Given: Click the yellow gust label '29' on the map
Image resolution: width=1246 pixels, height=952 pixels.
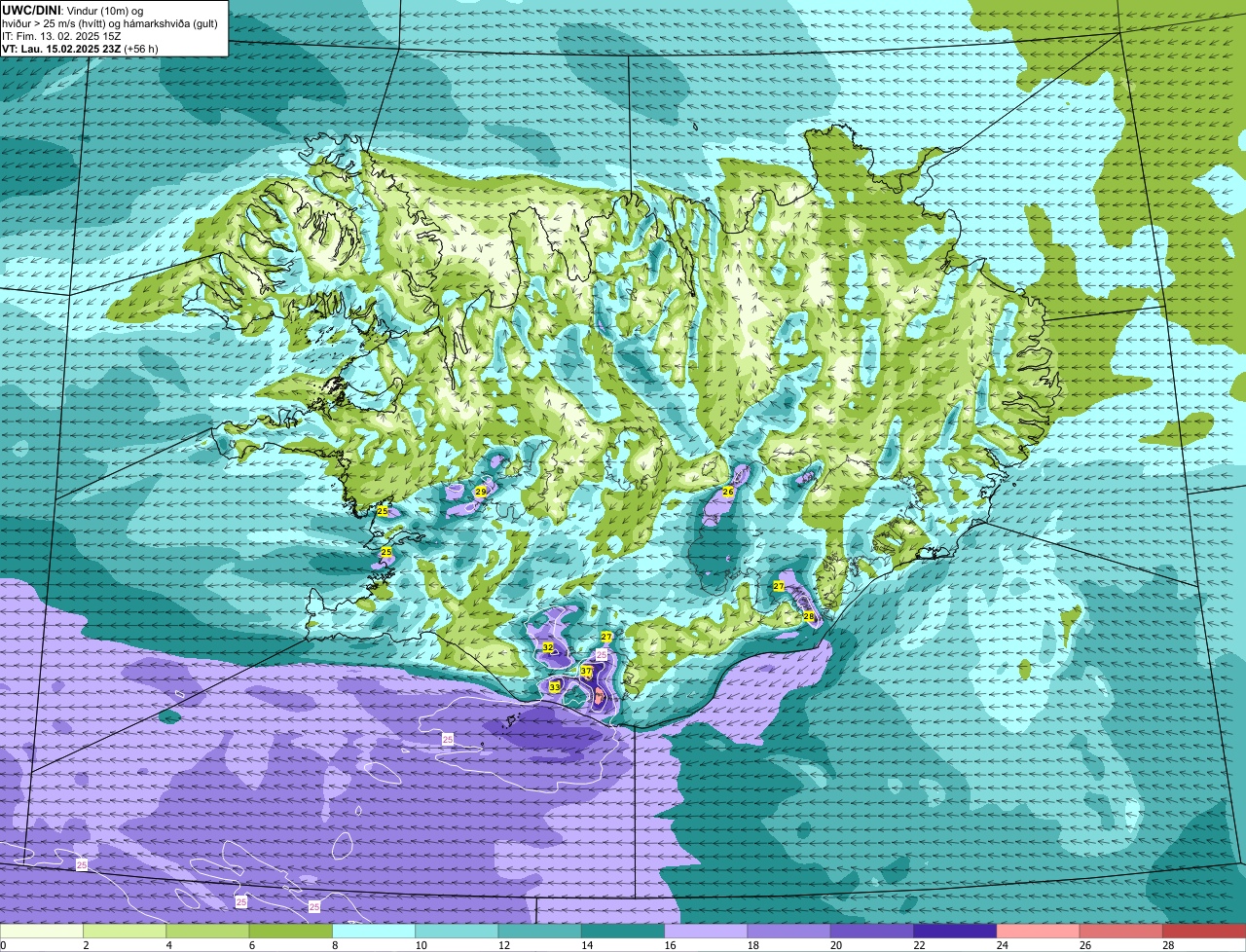Looking at the screenshot, I should pos(480,492).
